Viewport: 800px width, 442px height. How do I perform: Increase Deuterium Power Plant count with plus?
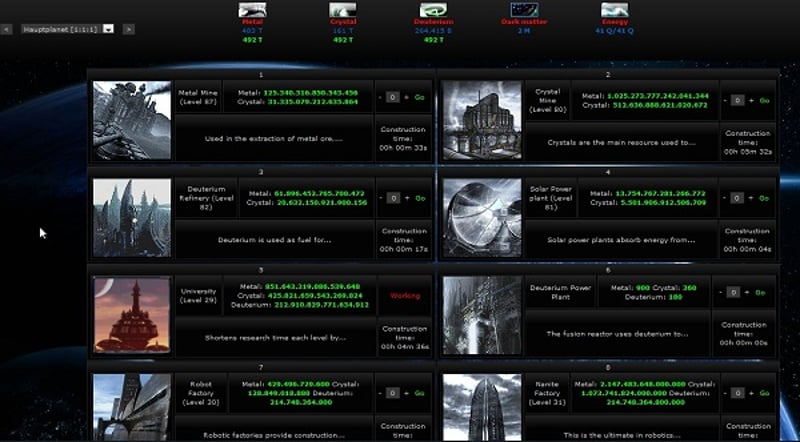[747, 292]
